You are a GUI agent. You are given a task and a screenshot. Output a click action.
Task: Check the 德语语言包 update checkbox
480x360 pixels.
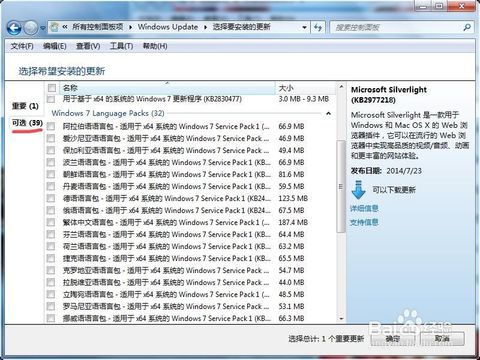[51, 198]
